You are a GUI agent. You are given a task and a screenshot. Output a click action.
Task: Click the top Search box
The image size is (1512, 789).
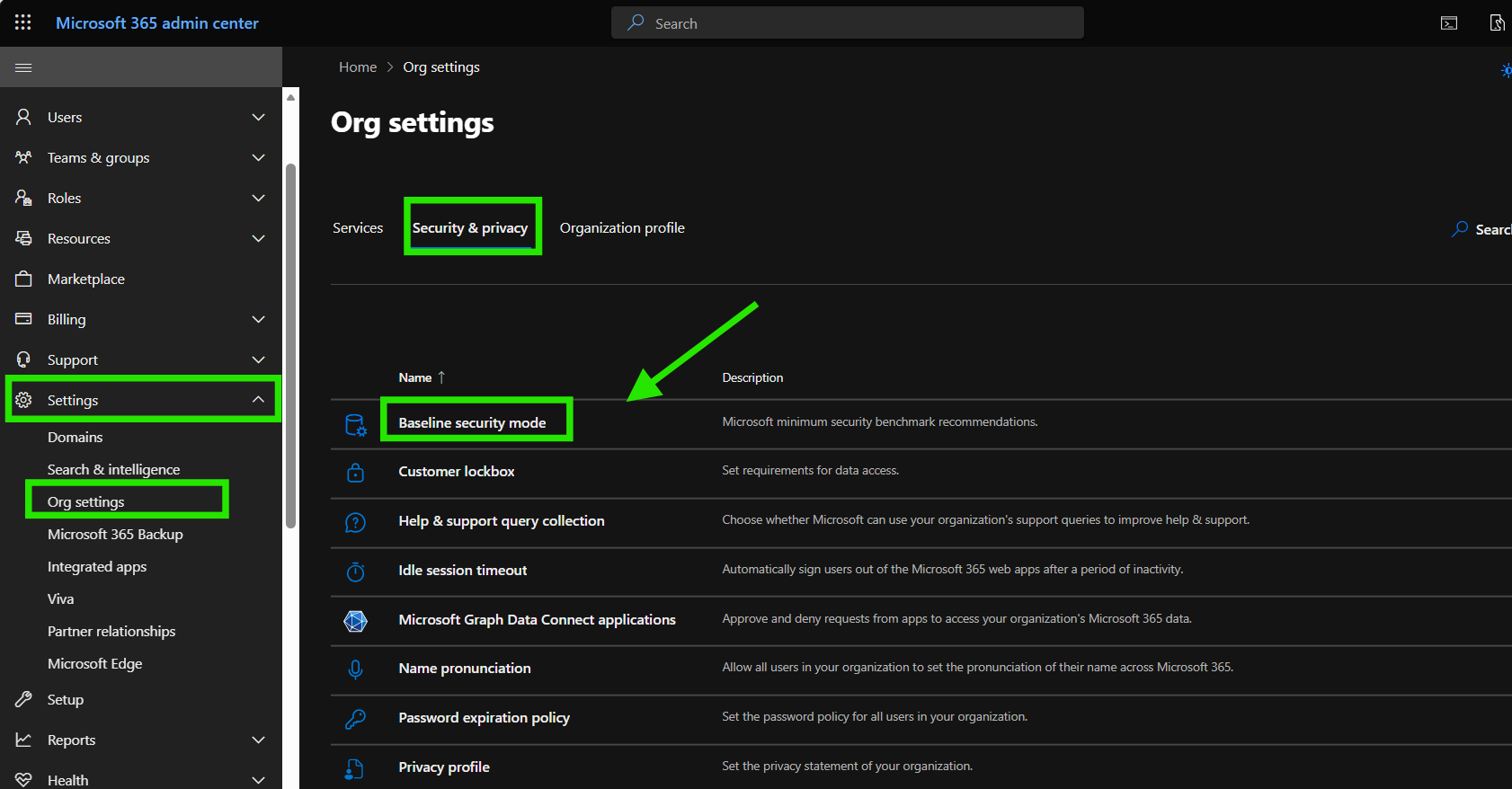coord(848,22)
